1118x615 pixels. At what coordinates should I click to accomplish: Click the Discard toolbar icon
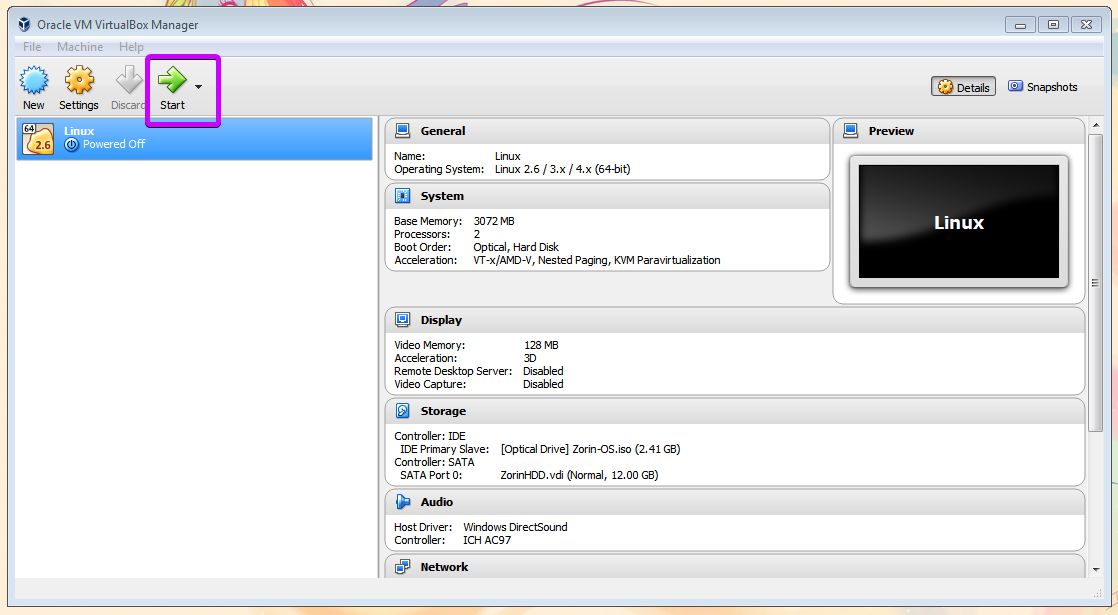pyautogui.click(x=129, y=80)
